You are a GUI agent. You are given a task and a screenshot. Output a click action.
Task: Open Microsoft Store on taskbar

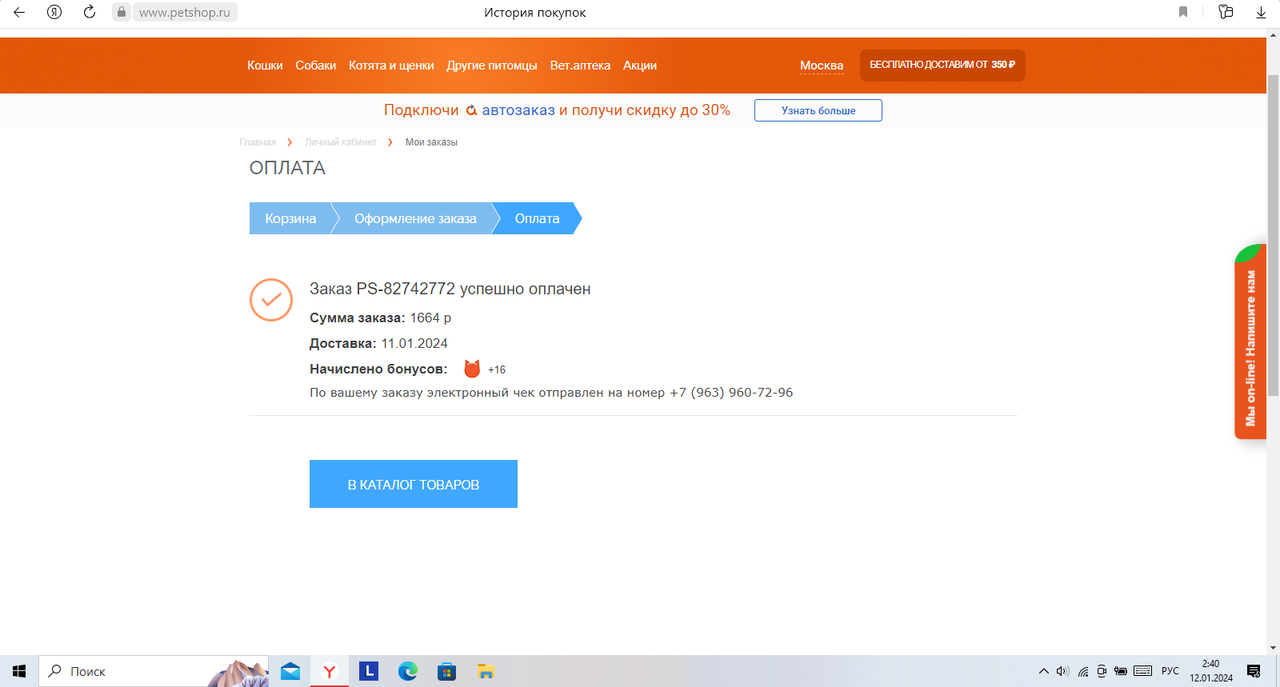coord(446,671)
